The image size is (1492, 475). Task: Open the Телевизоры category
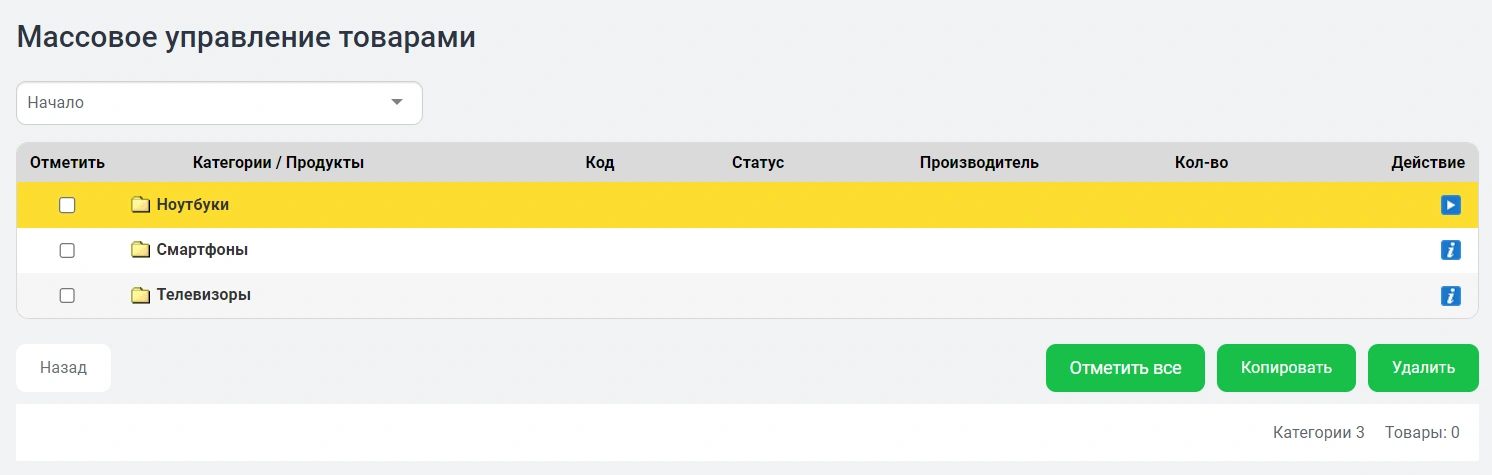coord(204,296)
